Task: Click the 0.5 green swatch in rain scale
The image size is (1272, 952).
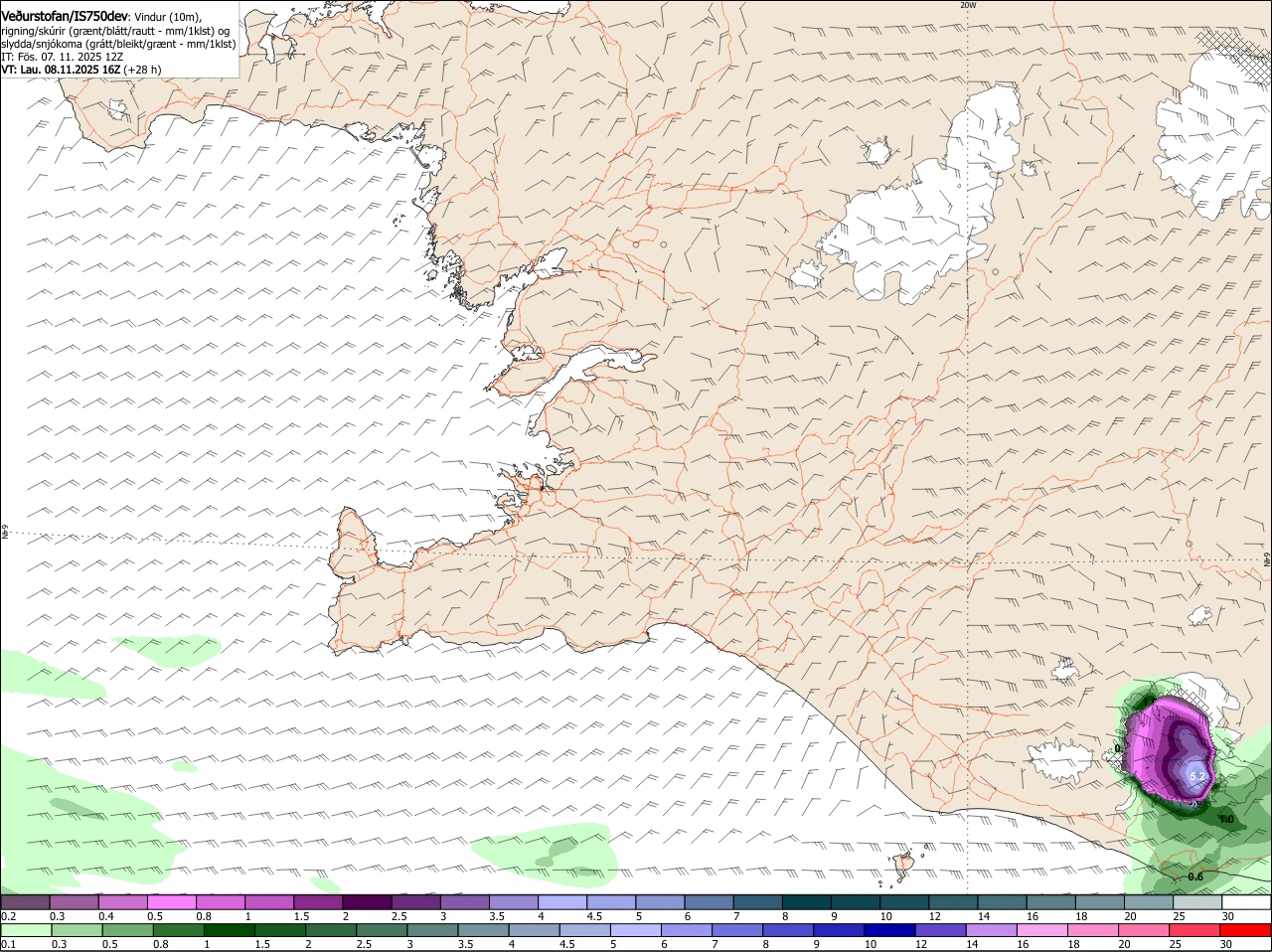Action: 126,930
